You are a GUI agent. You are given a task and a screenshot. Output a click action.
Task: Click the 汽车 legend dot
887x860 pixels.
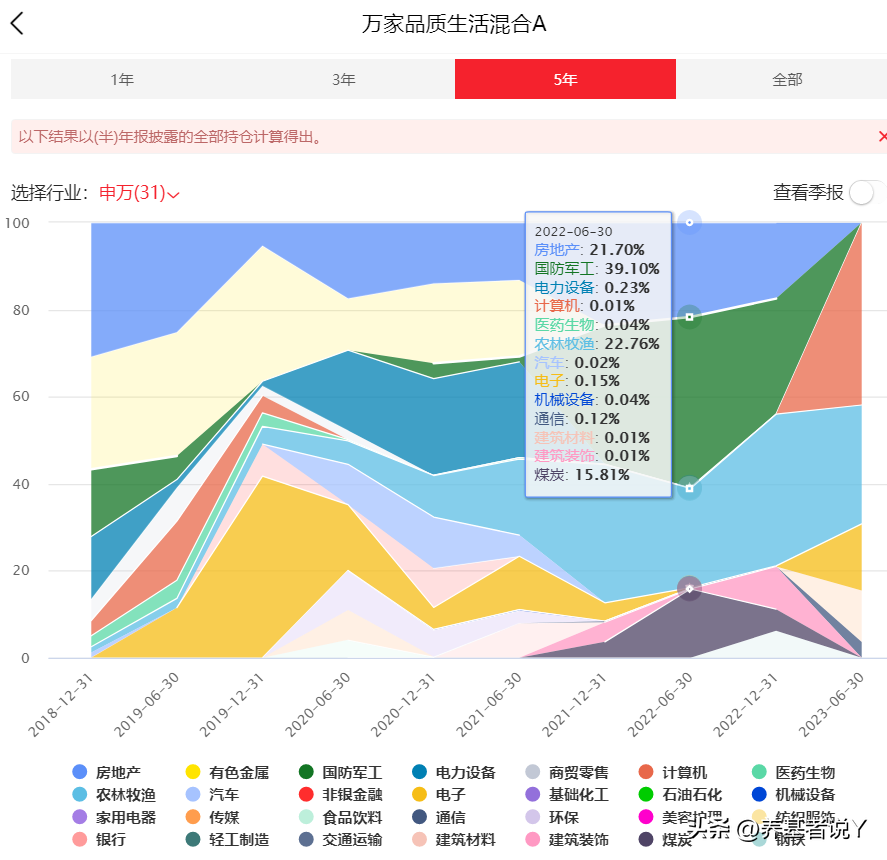pos(193,795)
